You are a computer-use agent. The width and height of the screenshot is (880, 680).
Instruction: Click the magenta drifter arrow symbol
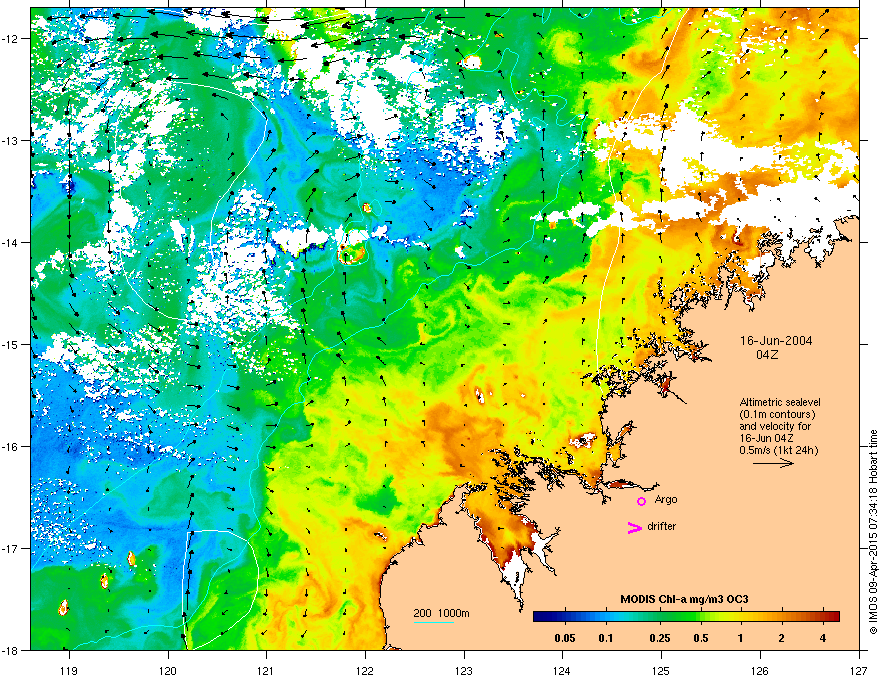click(634, 527)
